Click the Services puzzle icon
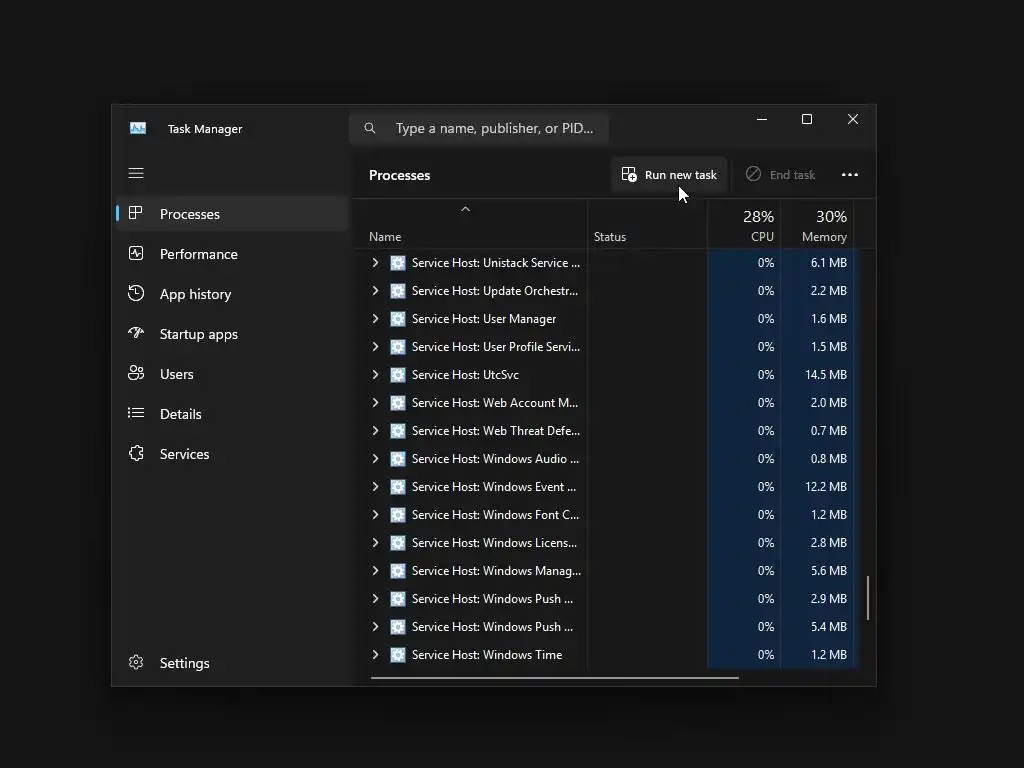The height and width of the screenshot is (768, 1024). tap(136, 453)
